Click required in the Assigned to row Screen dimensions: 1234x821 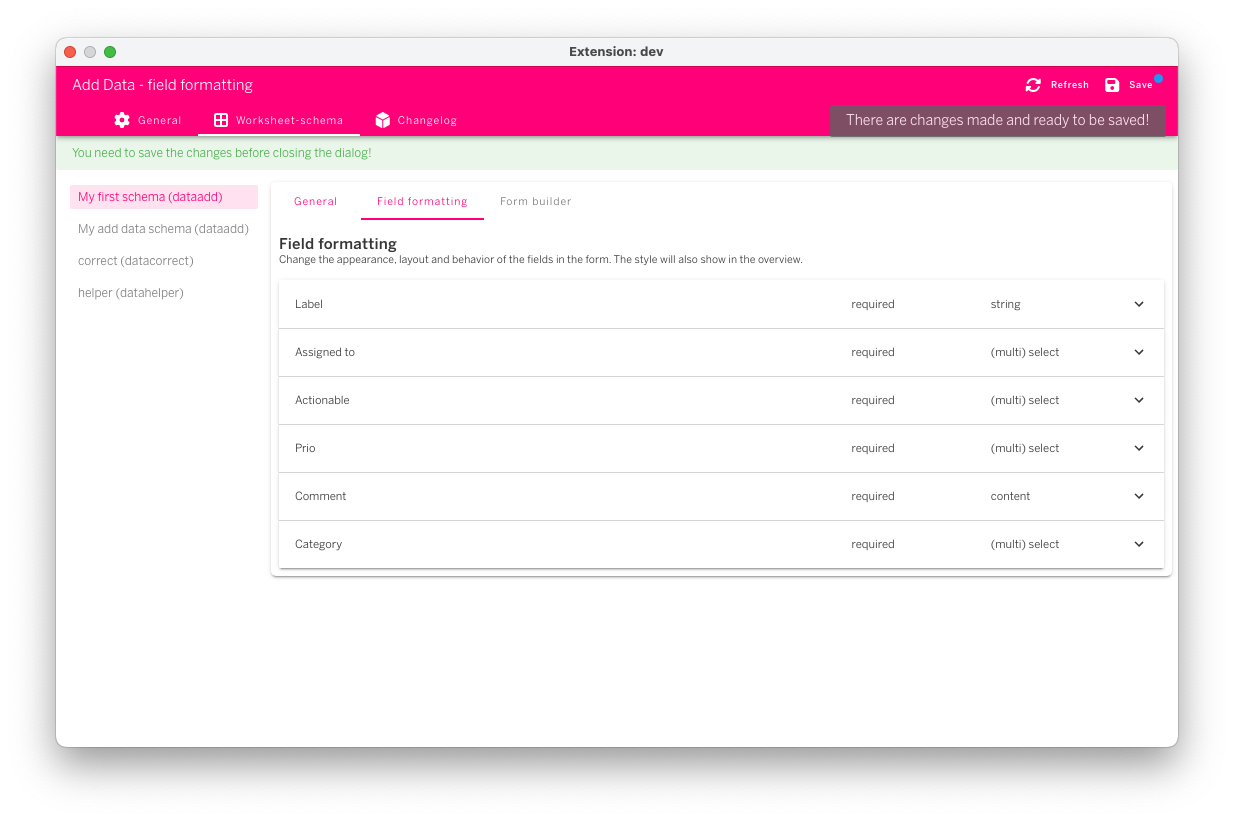tap(873, 352)
